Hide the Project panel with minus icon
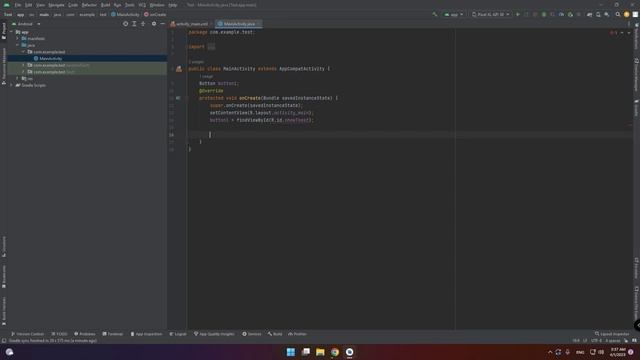Viewport: 640px width, 360px height. [162, 24]
